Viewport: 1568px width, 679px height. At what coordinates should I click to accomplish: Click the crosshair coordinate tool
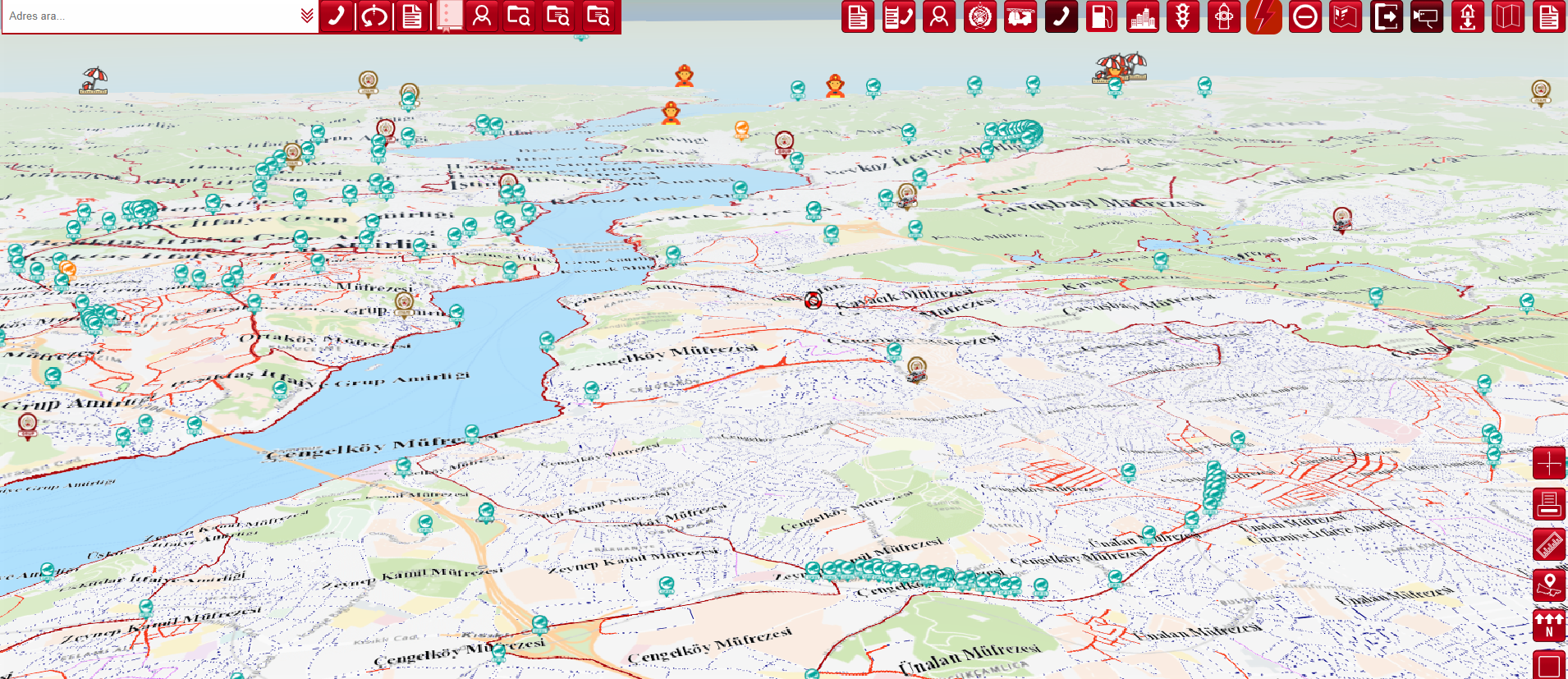click(x=1549, y=463)
